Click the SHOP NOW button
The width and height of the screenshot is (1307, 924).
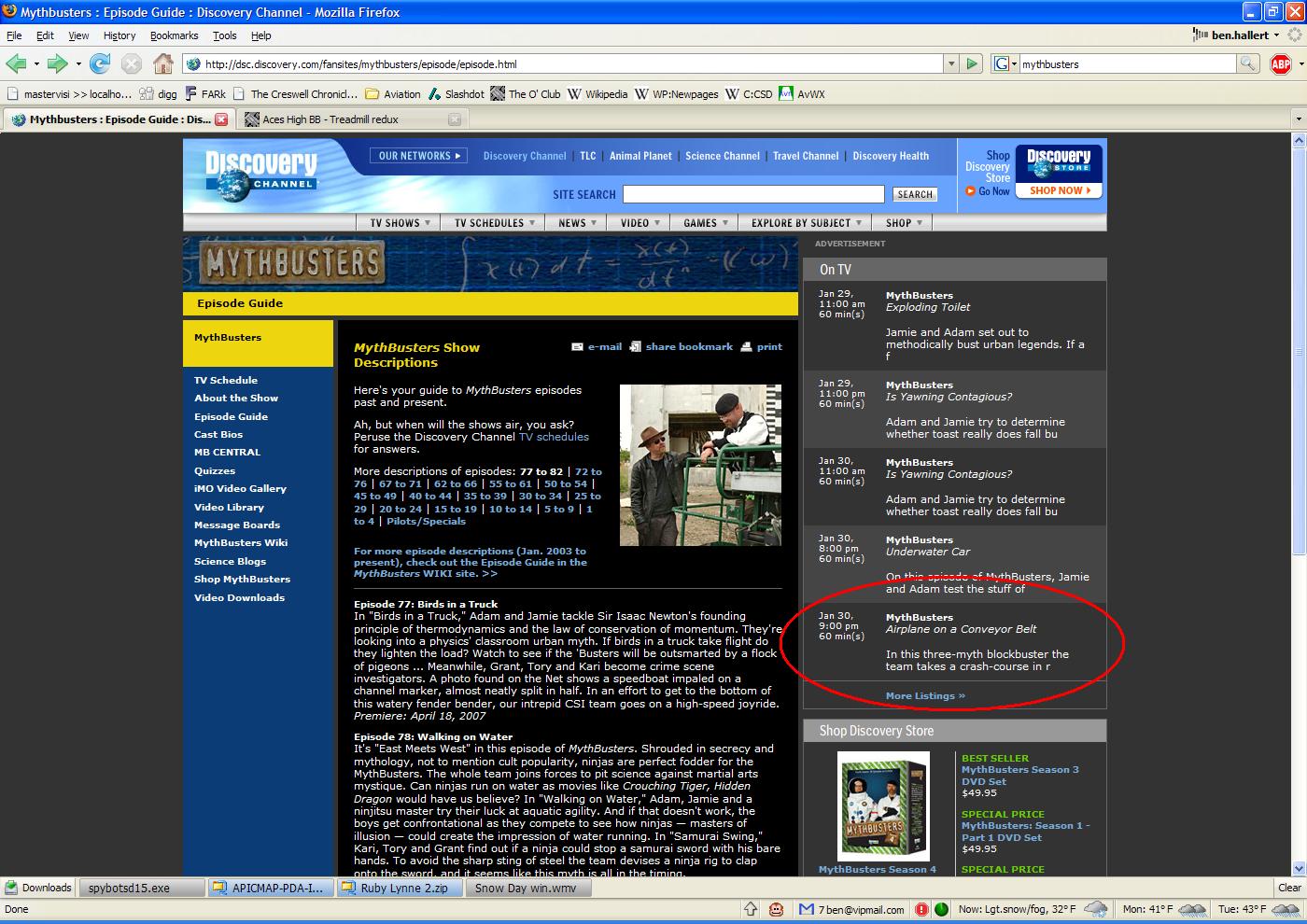click(x=1059, y=190)
